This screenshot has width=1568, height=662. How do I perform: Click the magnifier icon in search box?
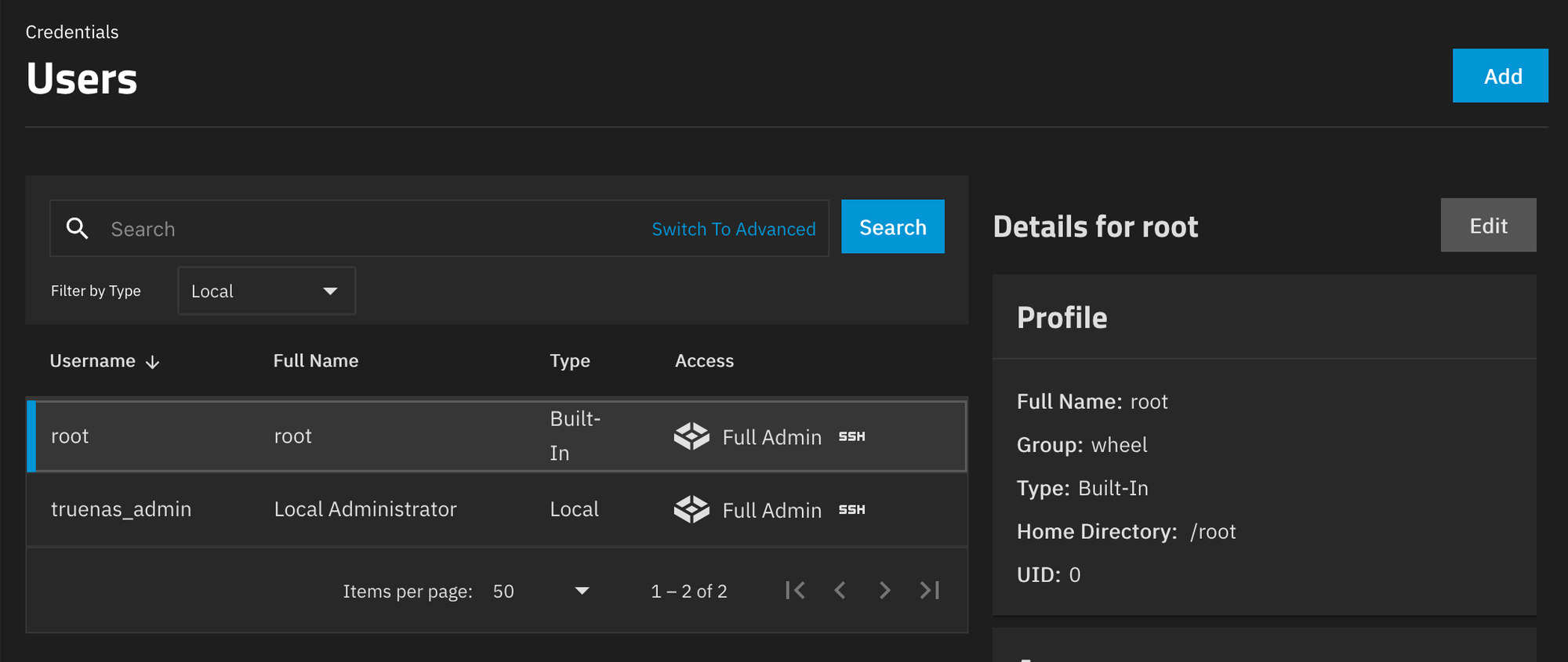click(77, 228)
